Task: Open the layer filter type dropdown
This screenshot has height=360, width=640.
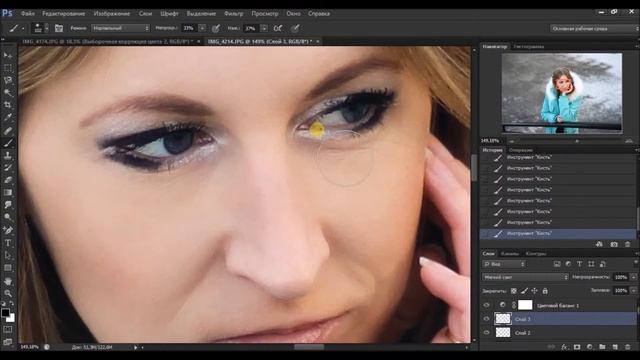Action: pos(504,264)
